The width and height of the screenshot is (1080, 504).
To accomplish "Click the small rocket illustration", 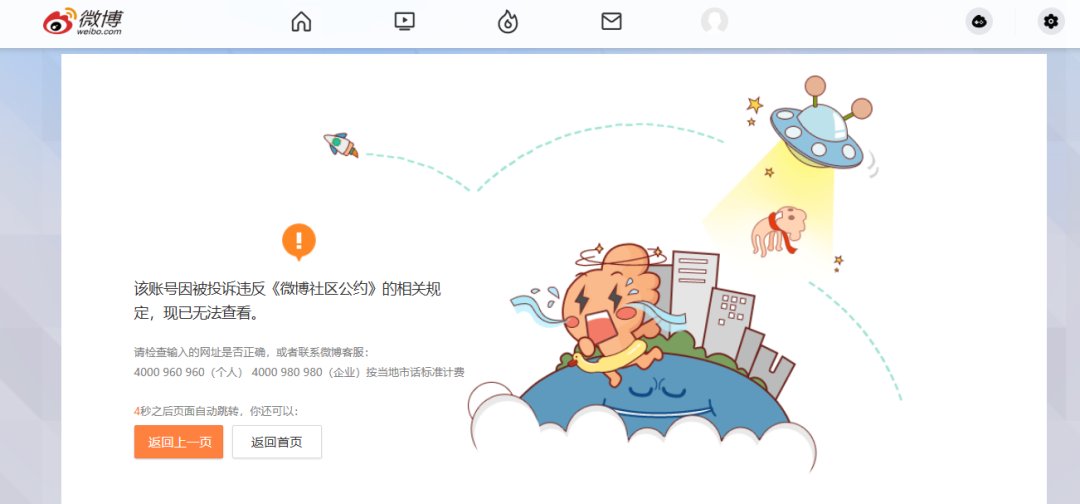I will 341,145.
